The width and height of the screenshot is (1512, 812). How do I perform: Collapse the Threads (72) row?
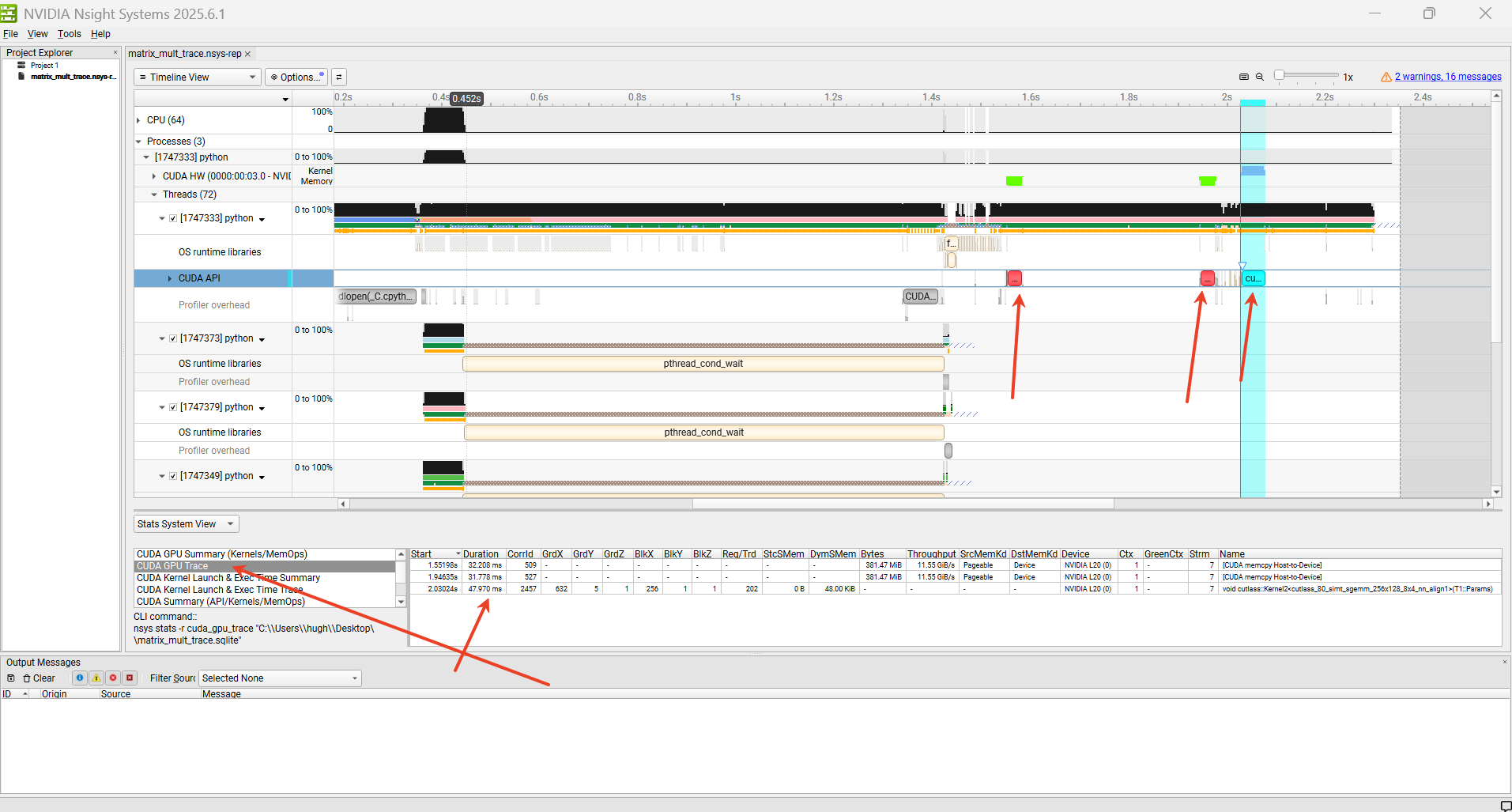pos(154,195)
